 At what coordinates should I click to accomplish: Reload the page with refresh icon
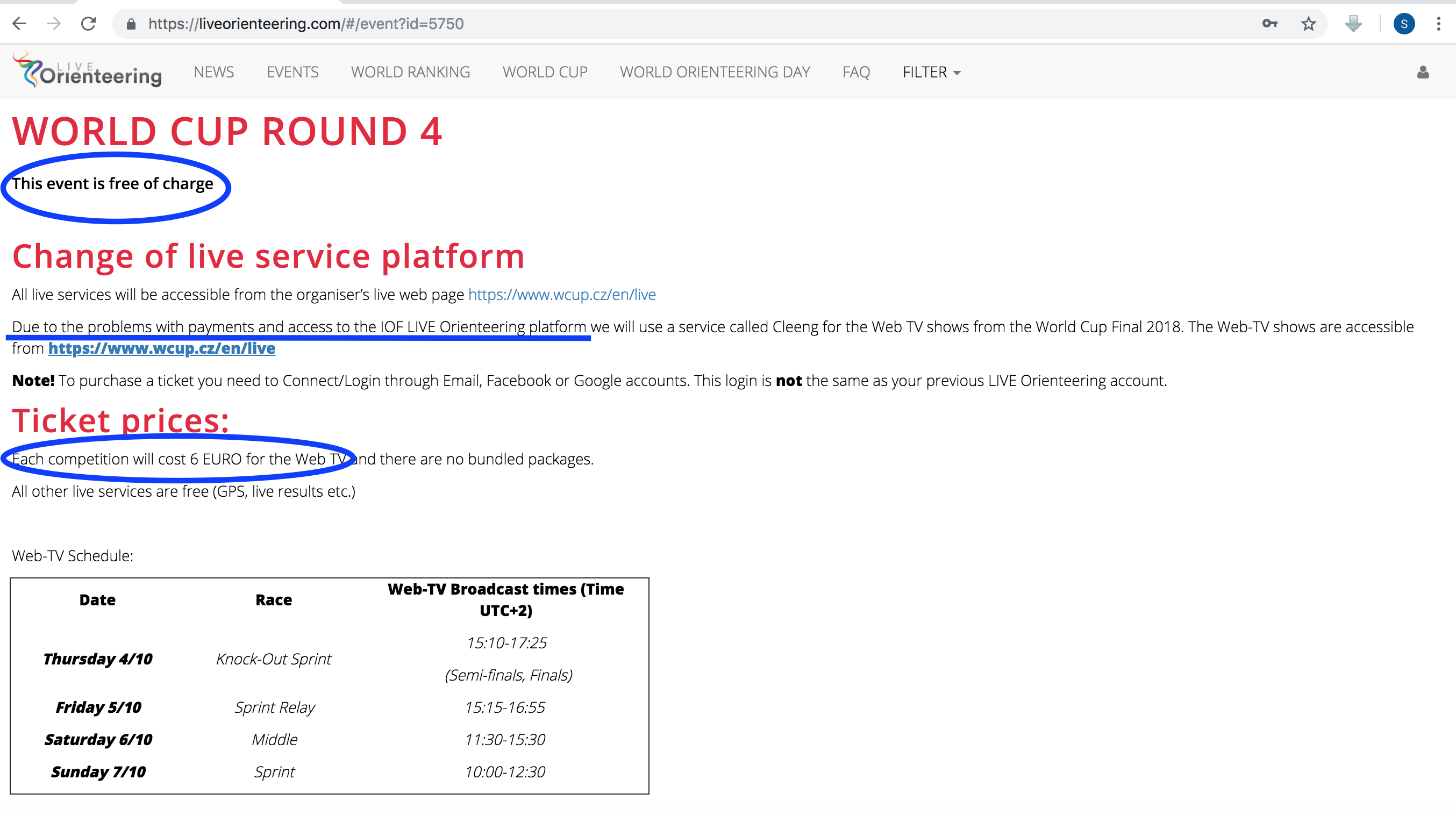88,24
